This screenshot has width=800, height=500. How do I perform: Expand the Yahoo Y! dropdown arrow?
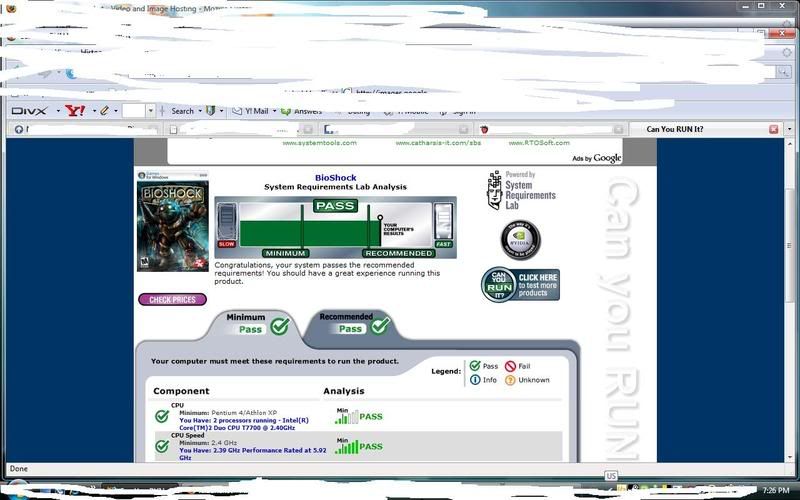[x=94, y=111]
